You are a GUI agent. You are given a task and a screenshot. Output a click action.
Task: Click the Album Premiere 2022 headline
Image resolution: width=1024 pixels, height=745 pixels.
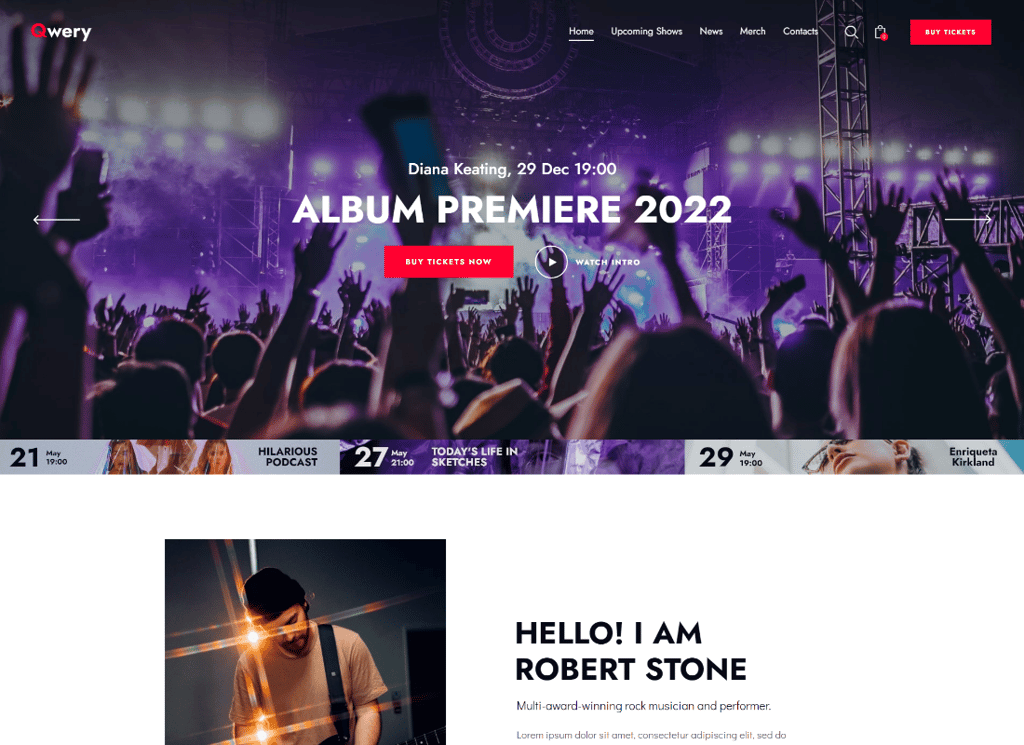(x=512, y=210)
